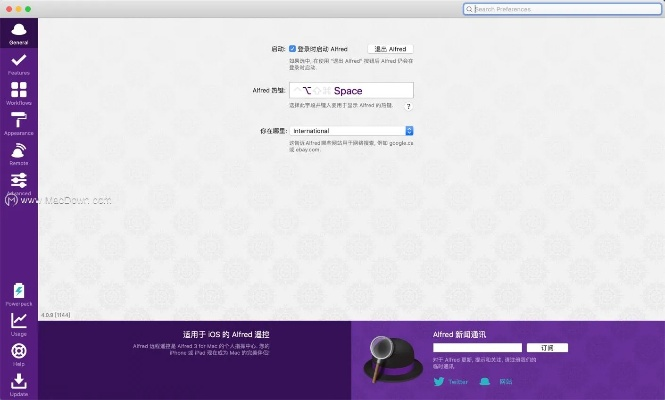The height and width of the screenshot is (400, 665).
Task: Open the Powerpack section
Action: click(18, 294)
